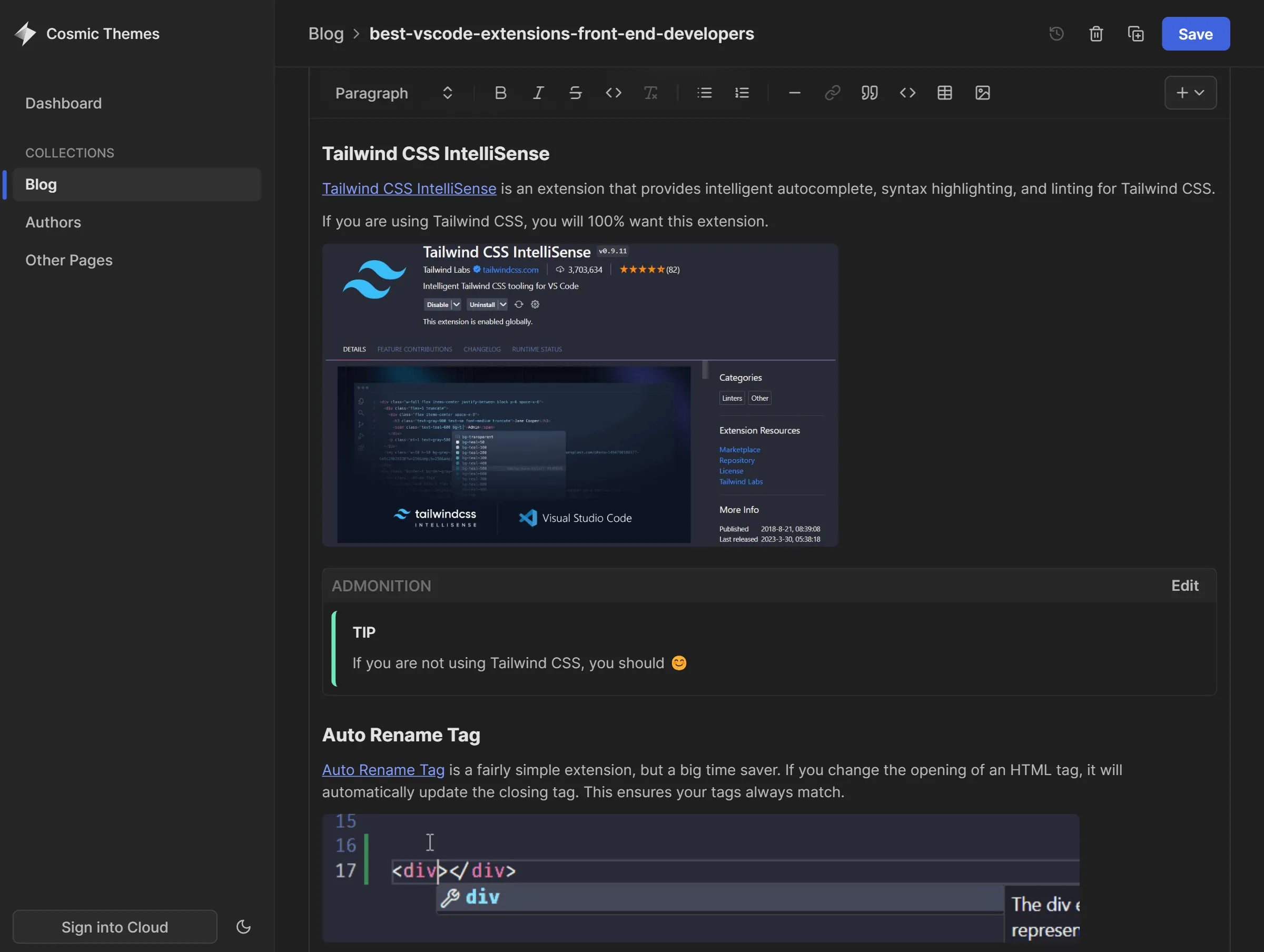
Task: Click the Auto Rename Tag demo image
Action: pos(700,878)
